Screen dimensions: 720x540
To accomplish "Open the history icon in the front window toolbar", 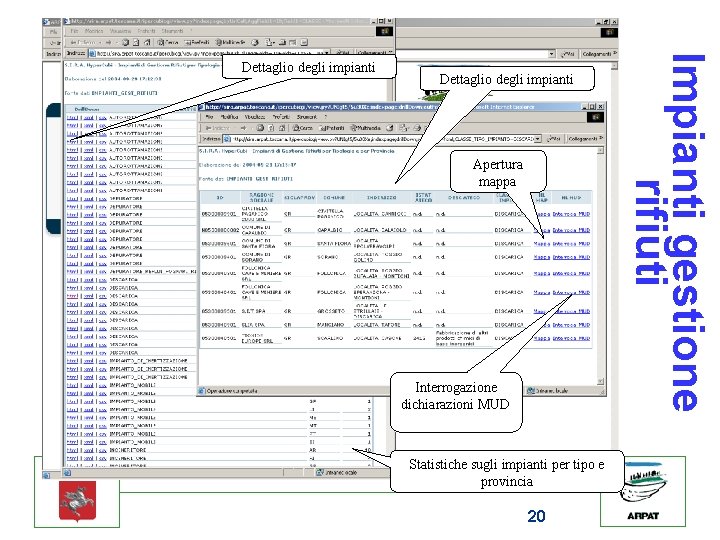I will point(390,128).
